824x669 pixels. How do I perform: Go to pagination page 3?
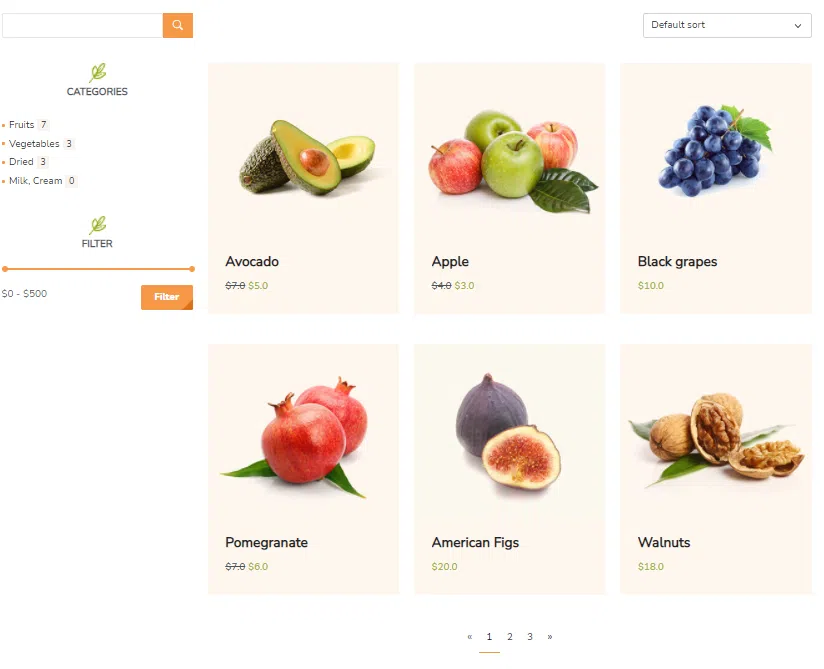(x=530, y=636)
